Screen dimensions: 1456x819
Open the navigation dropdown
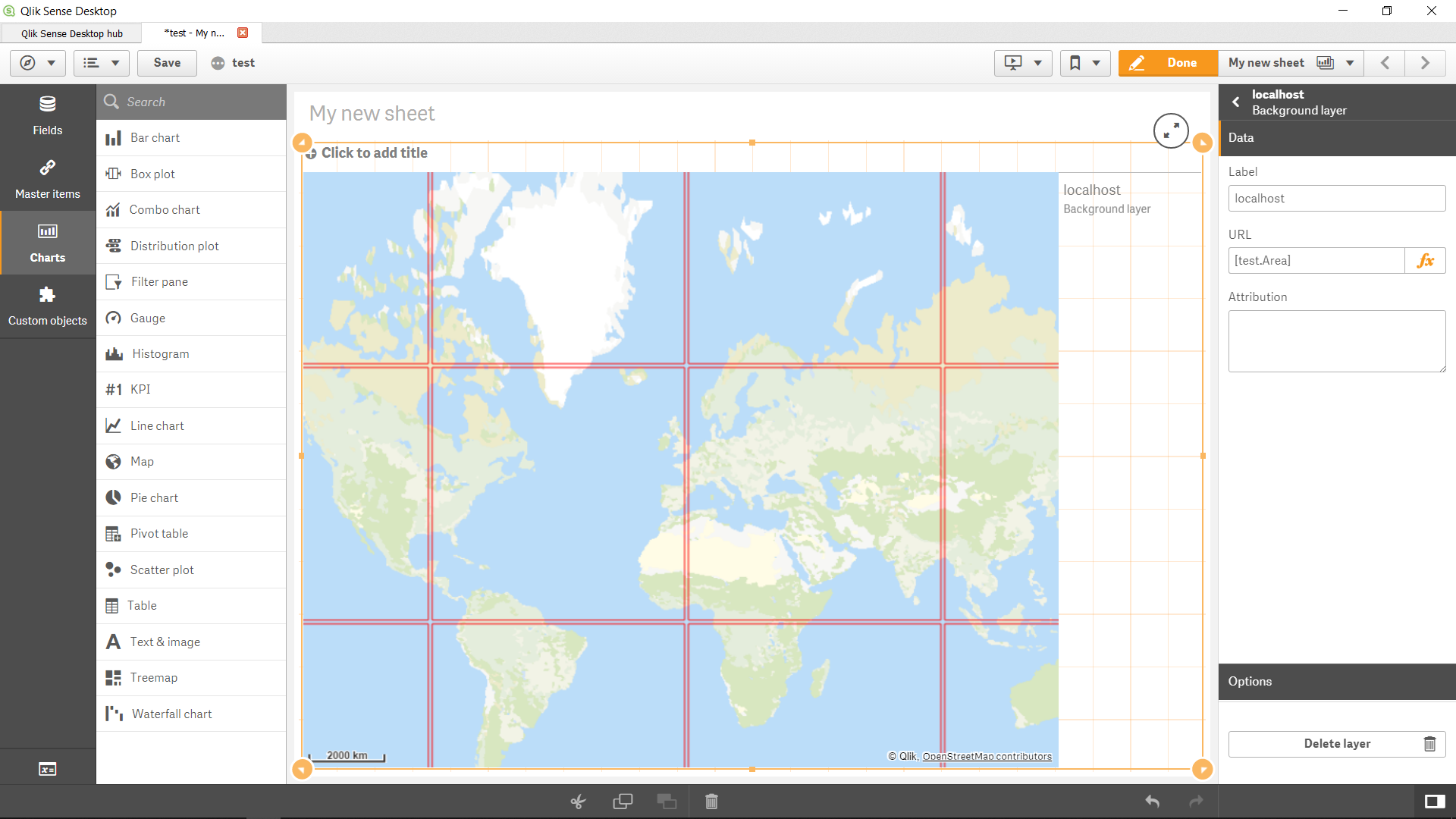coord(37,63)
